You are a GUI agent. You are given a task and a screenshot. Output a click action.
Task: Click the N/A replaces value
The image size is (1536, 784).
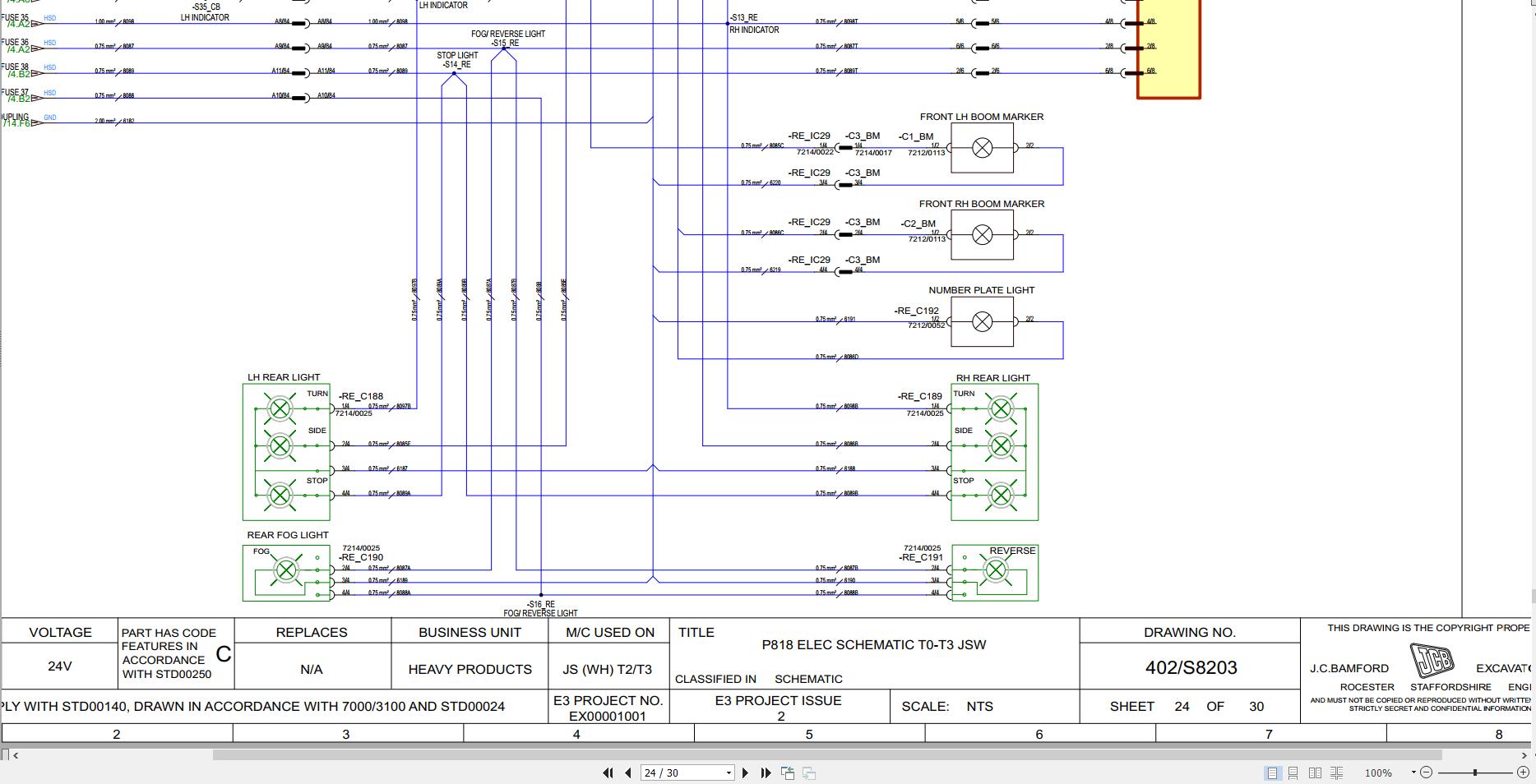pyautogui.click(x=311, y=670)
